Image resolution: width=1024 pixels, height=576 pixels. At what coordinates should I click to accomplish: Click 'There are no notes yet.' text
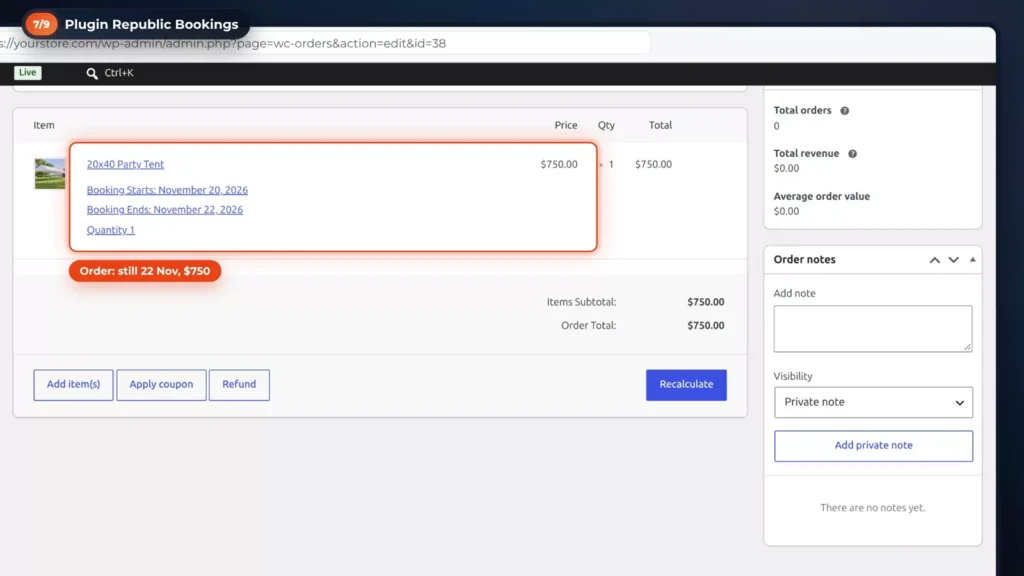(x=872, y=508)
